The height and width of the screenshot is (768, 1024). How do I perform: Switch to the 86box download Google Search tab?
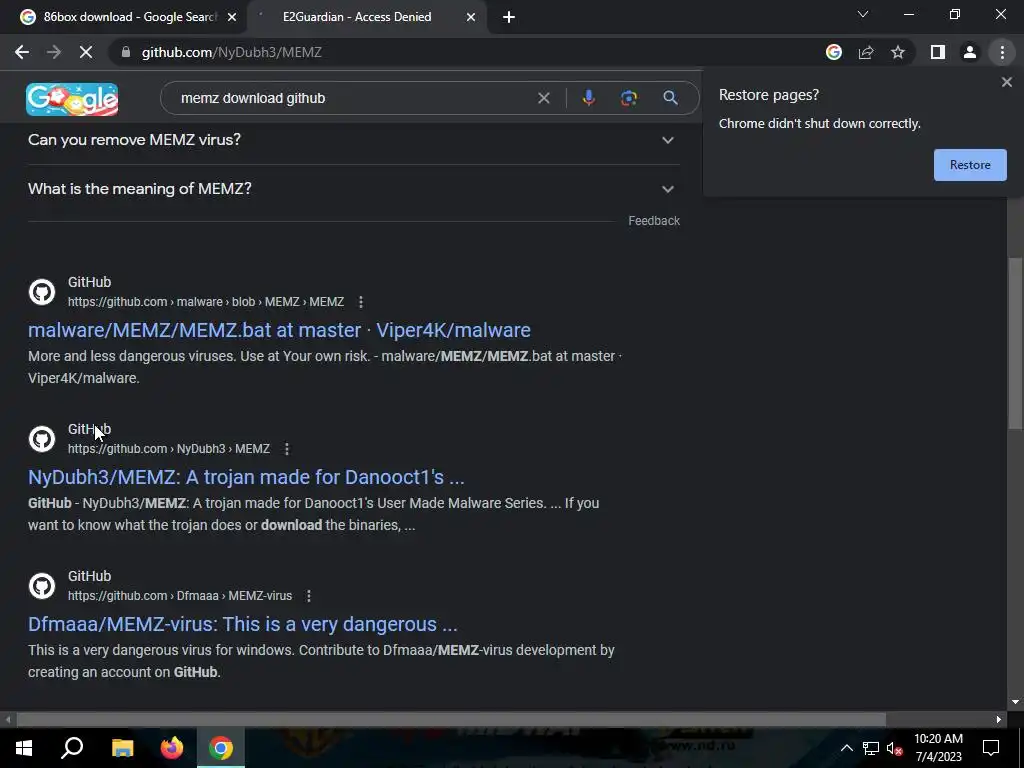(x=124, y=17)
